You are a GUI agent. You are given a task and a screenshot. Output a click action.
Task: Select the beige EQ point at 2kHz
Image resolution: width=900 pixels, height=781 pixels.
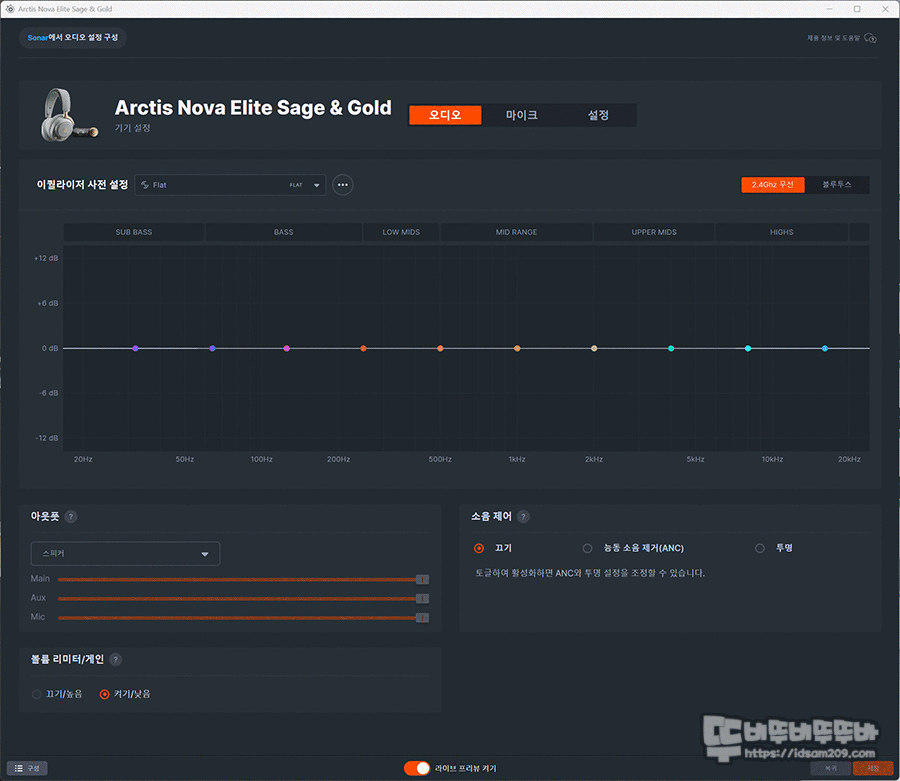click(594, 348)
